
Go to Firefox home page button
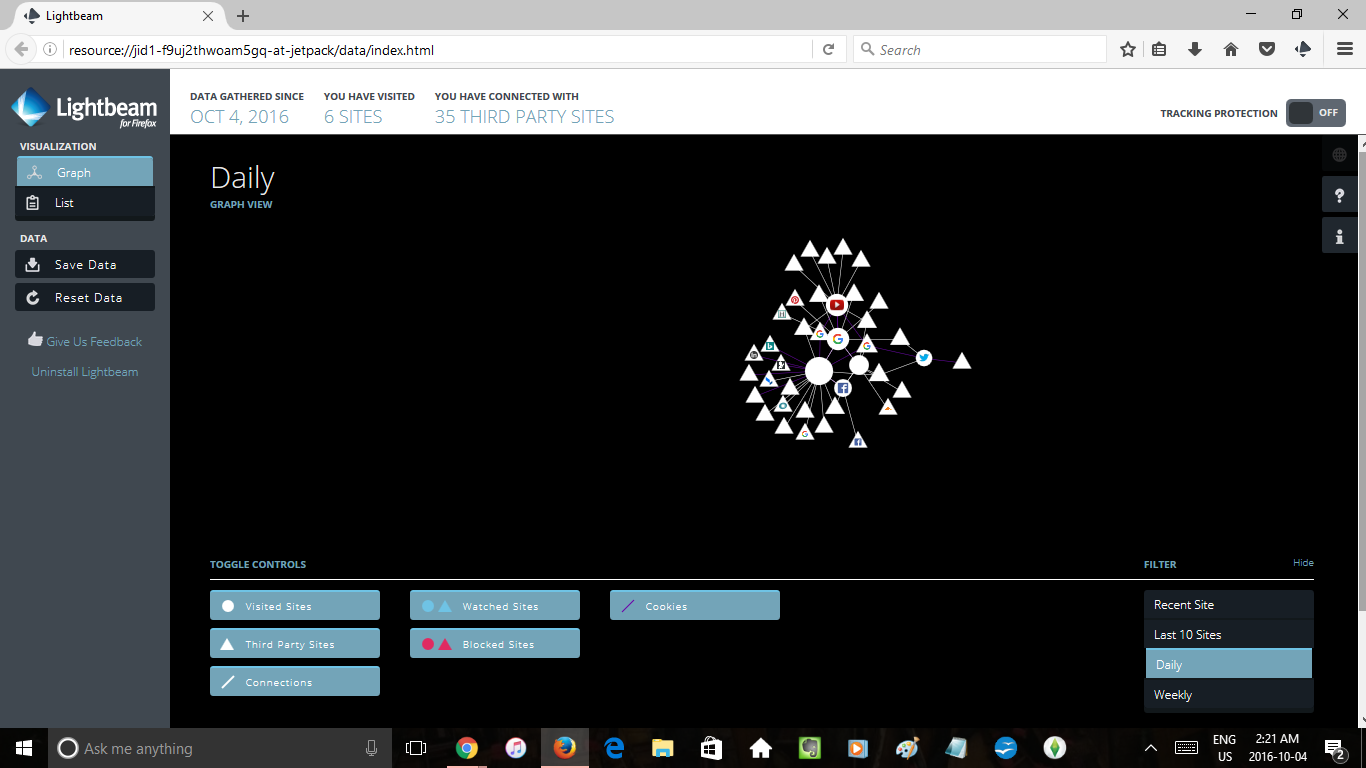[1231, 49]
